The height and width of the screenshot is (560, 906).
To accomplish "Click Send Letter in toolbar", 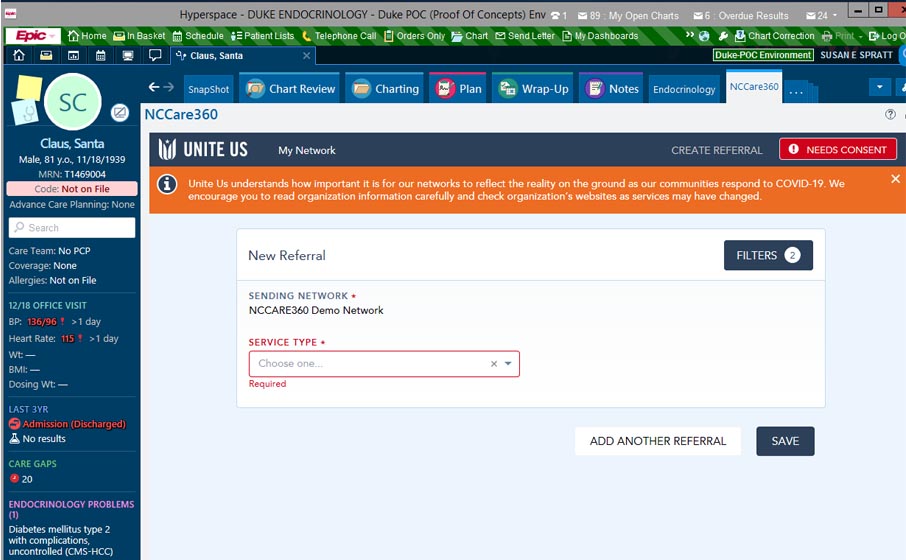I will click(525, 36).
